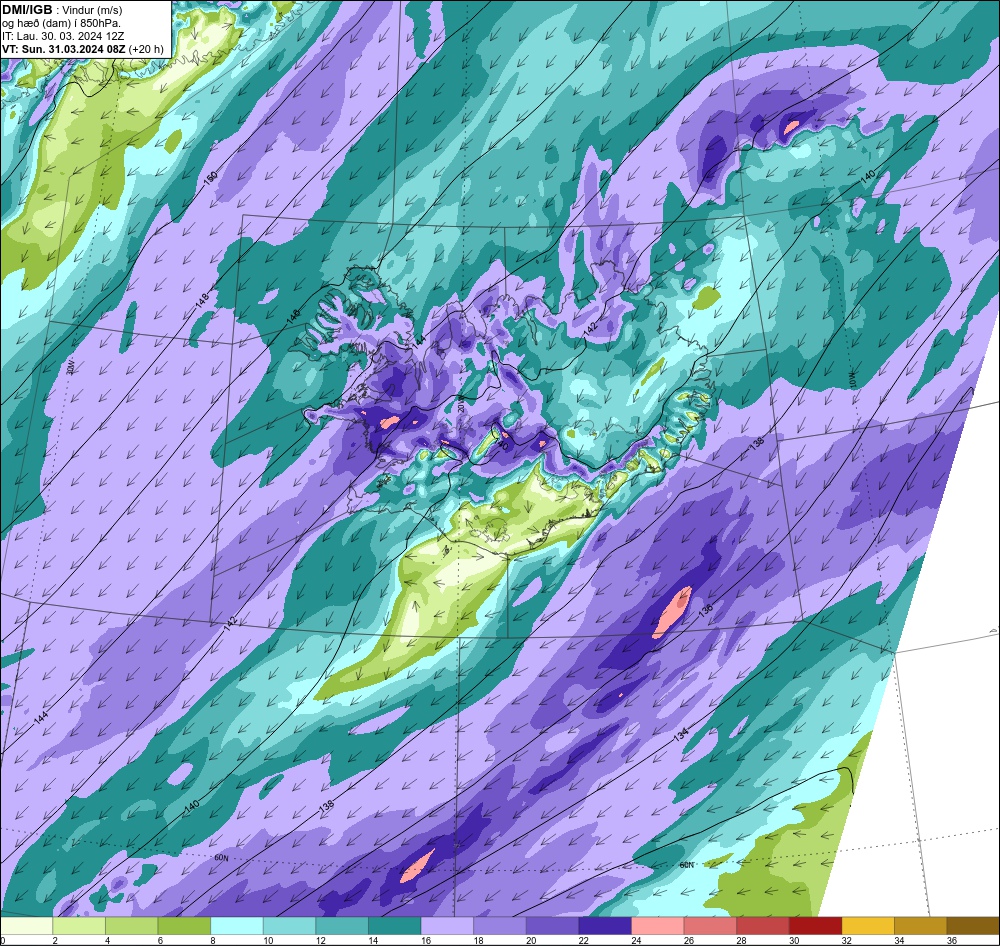The height and width of the screenshot is (946, 1000).
Task: Click the legend tick value "2"
Action: tap(55, 940)
